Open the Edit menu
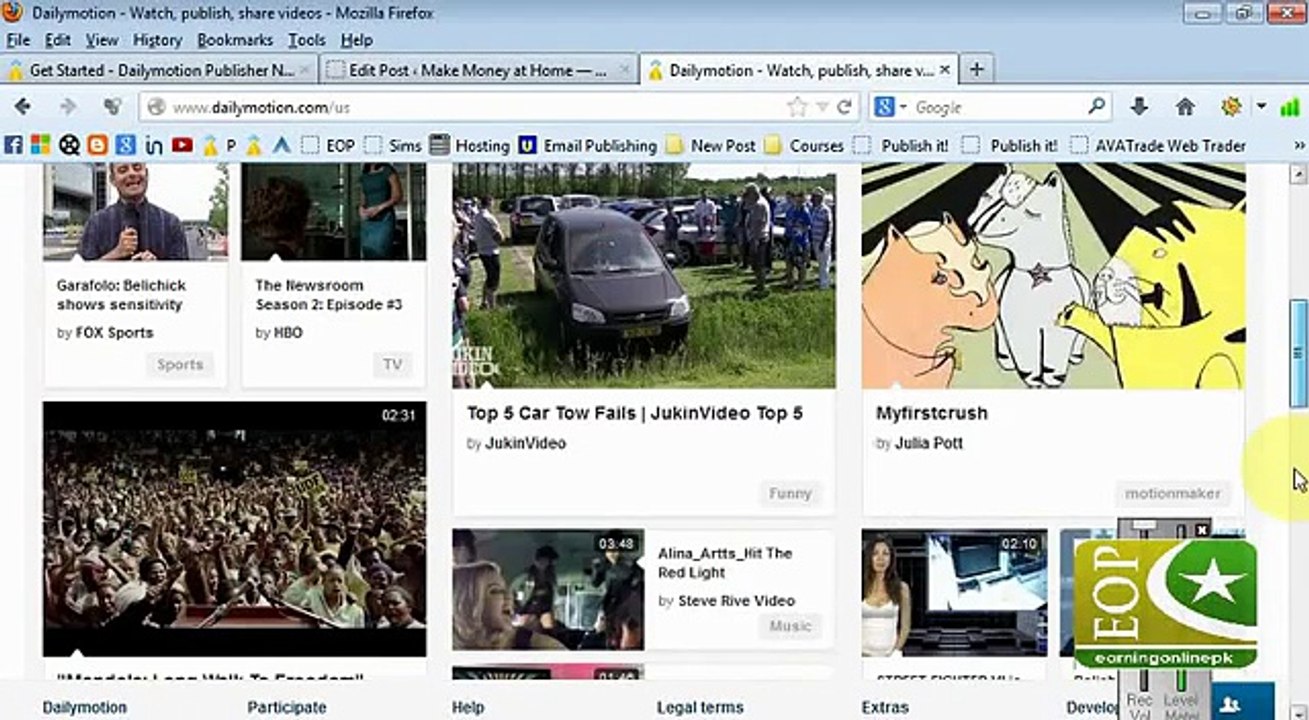The width and height of the screenshot is (1309, 720). pyautogui.click(x=58, y=40)
